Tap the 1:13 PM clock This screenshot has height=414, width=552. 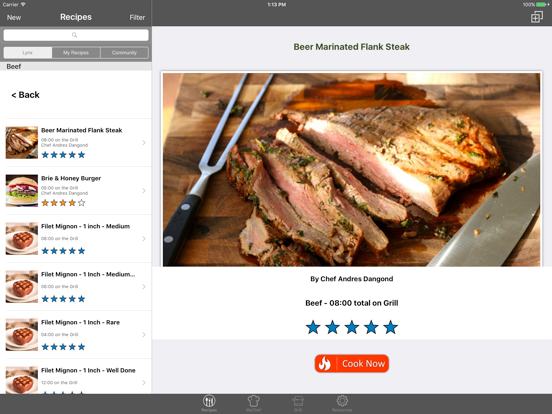(x=276, y=5)
